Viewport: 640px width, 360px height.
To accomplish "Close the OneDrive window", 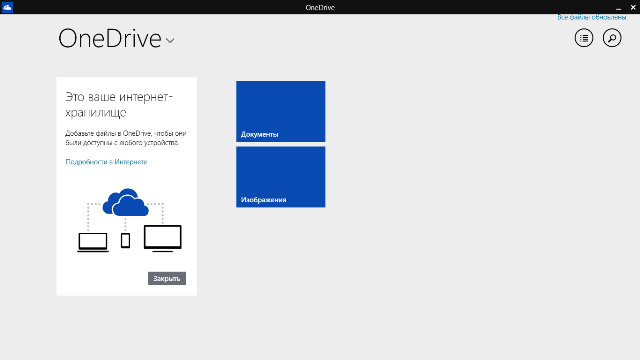I will [633, 7].
